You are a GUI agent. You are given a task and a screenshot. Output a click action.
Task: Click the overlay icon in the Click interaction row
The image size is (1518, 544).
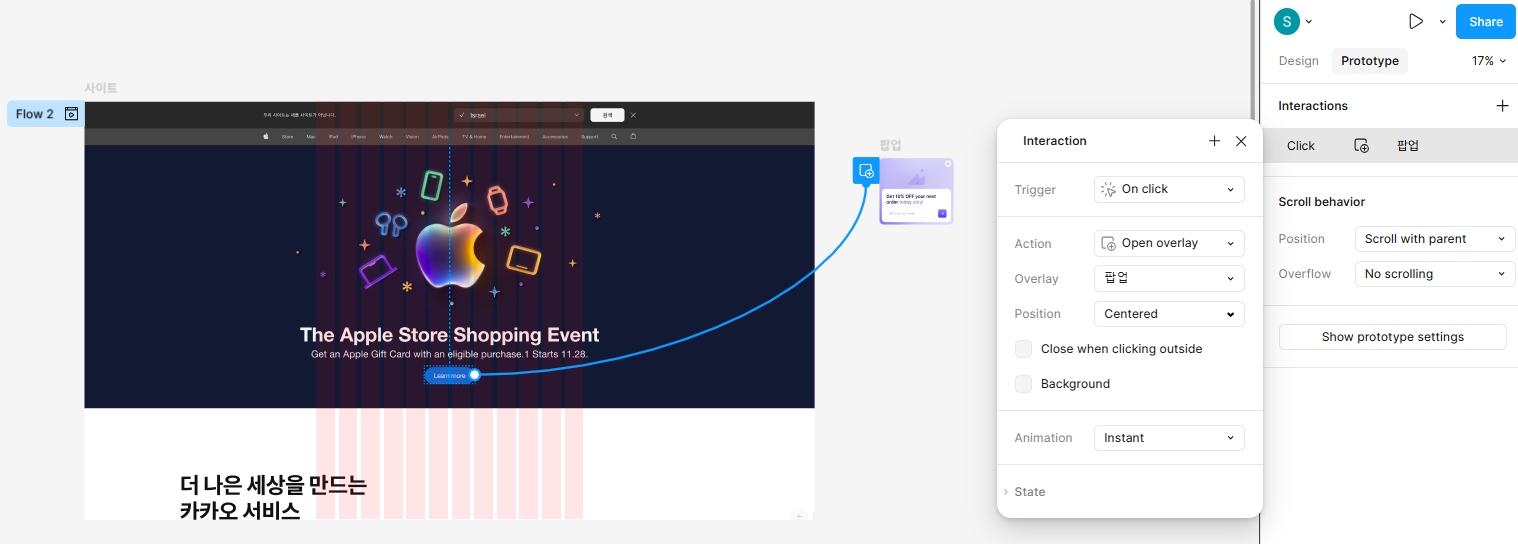coord(1361,146)
